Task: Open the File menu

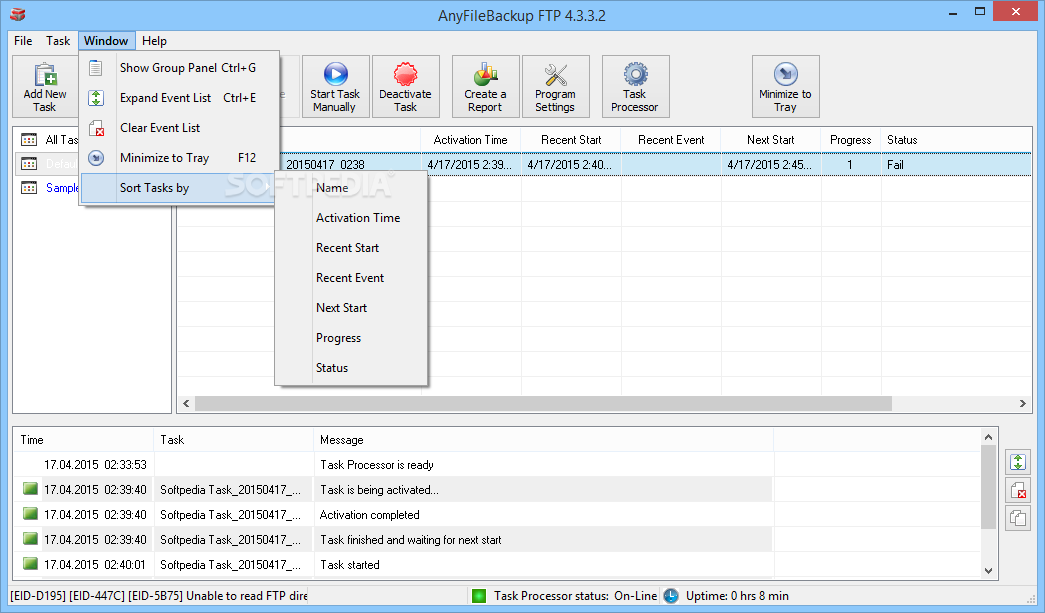Action: 23,41
